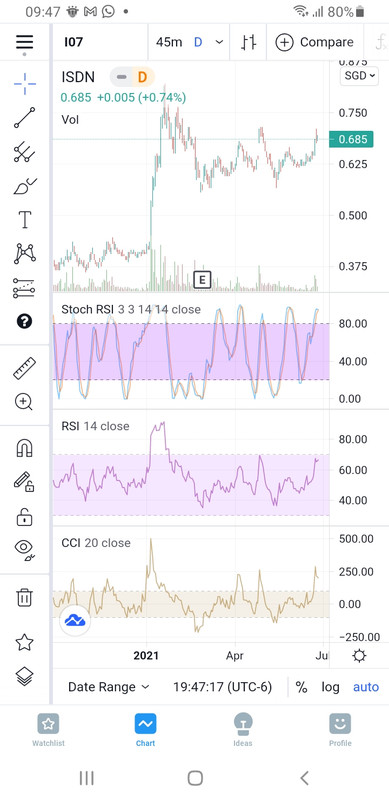Select the long position forecasting tool
The height and width of the screenshot is (800, 389).
coord(25,288)
